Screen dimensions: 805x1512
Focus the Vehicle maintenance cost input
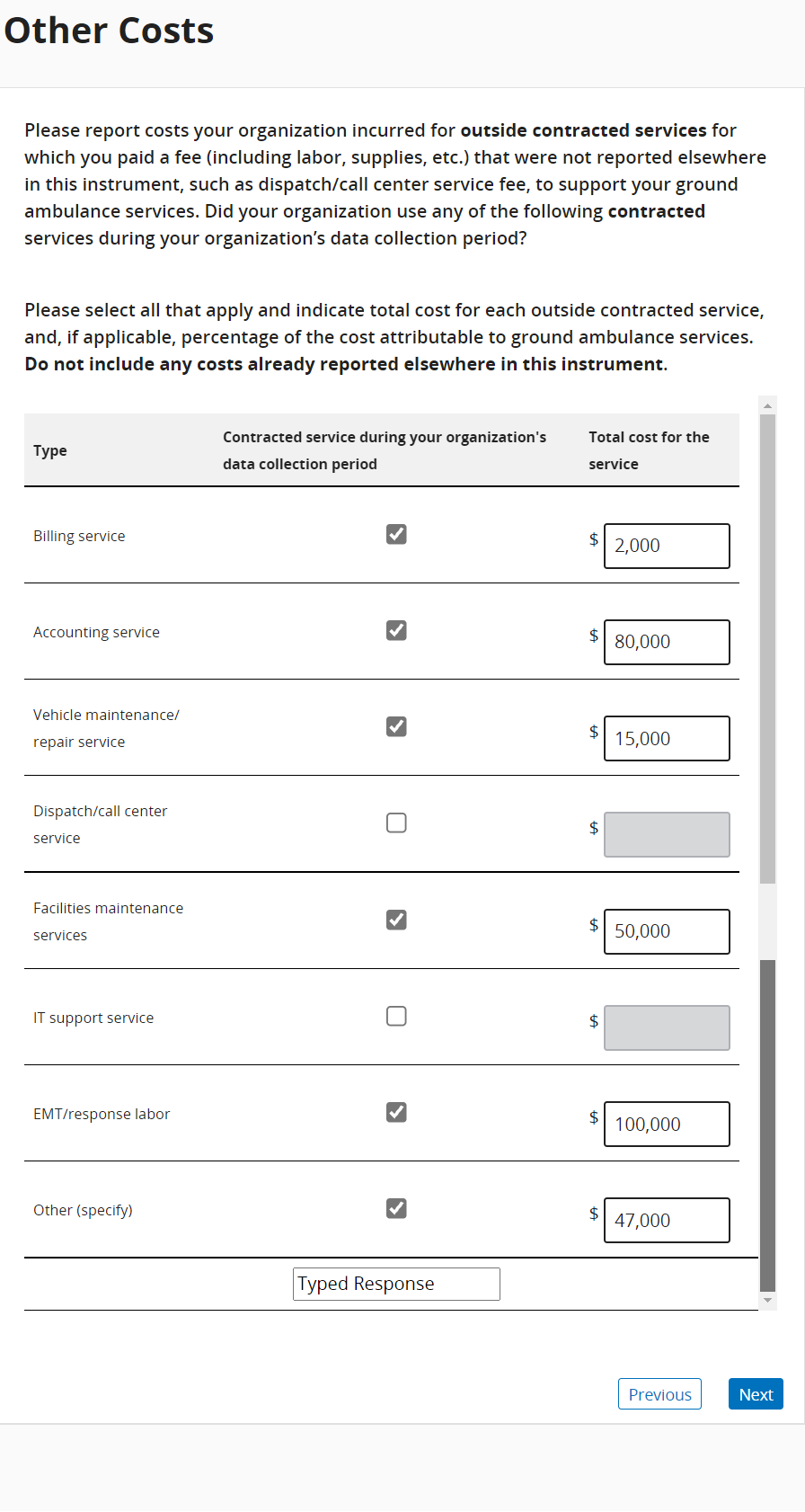667,739
